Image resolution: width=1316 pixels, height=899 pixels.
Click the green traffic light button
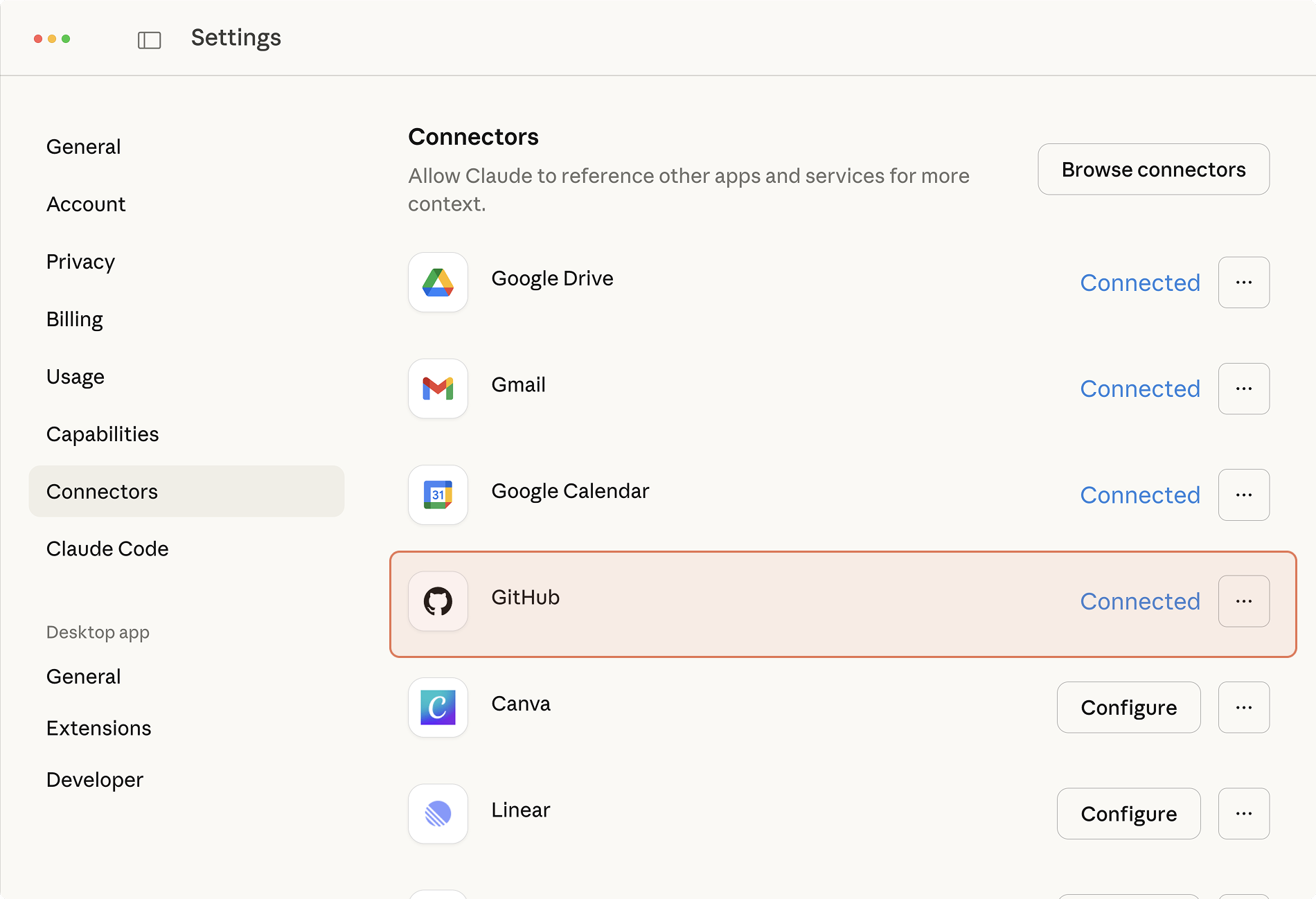67,39
